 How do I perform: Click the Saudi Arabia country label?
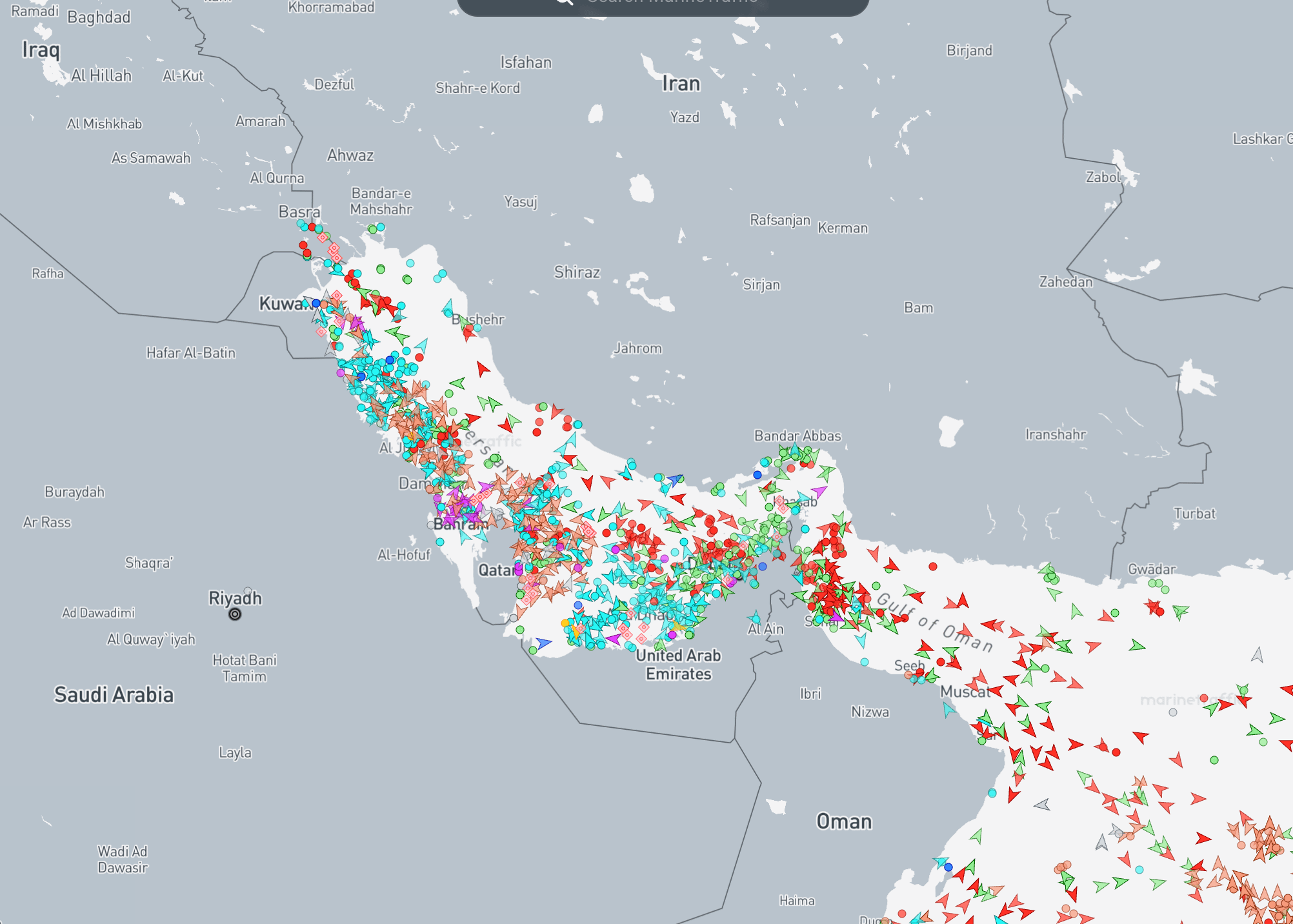114,695
